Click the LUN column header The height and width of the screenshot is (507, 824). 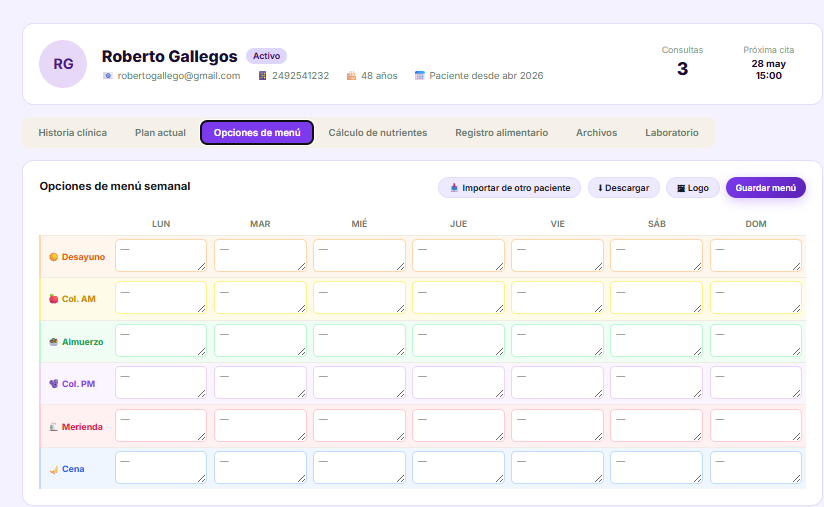(x=161, y=224)
